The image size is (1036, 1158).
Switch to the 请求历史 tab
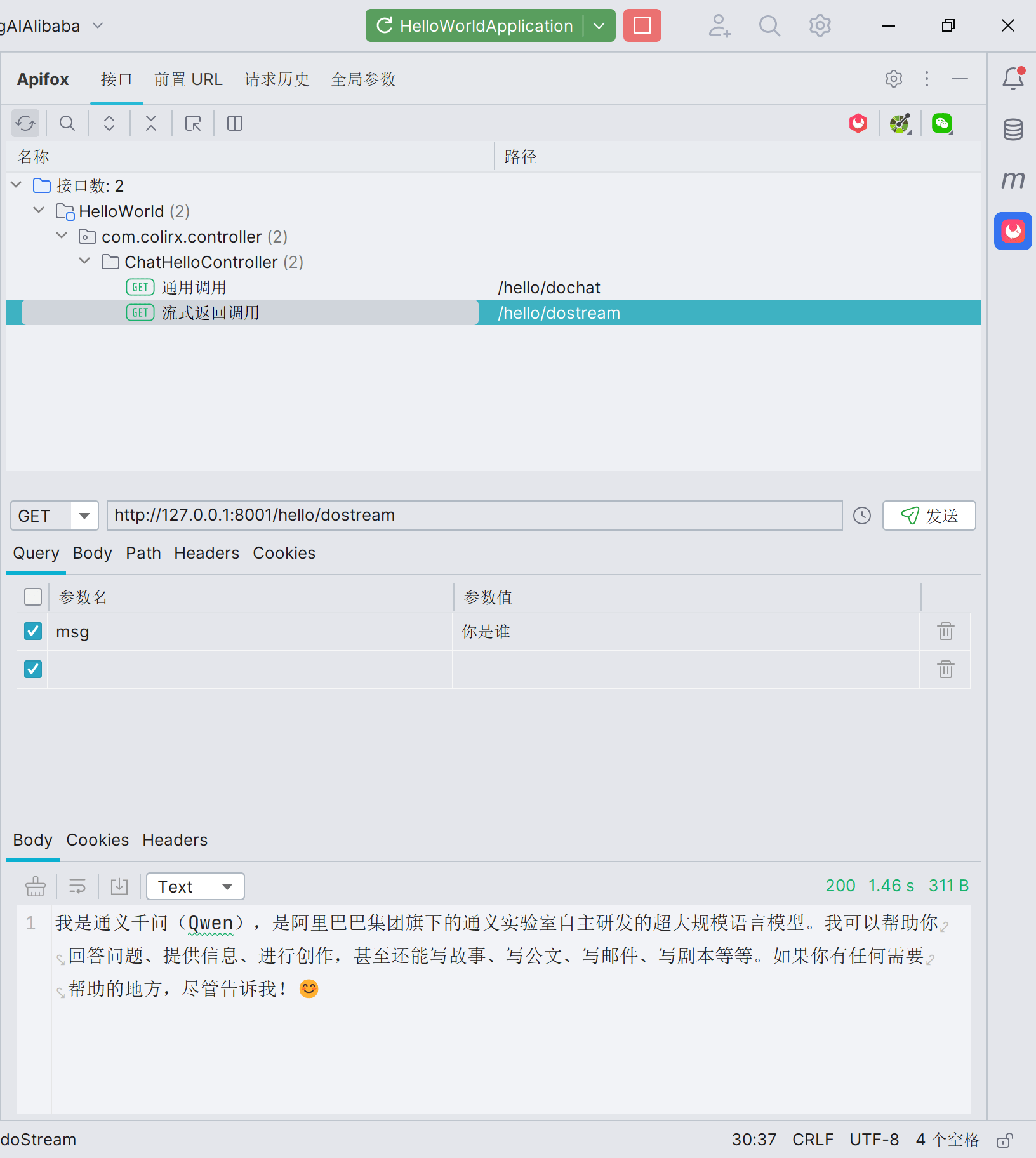(277, 79)
